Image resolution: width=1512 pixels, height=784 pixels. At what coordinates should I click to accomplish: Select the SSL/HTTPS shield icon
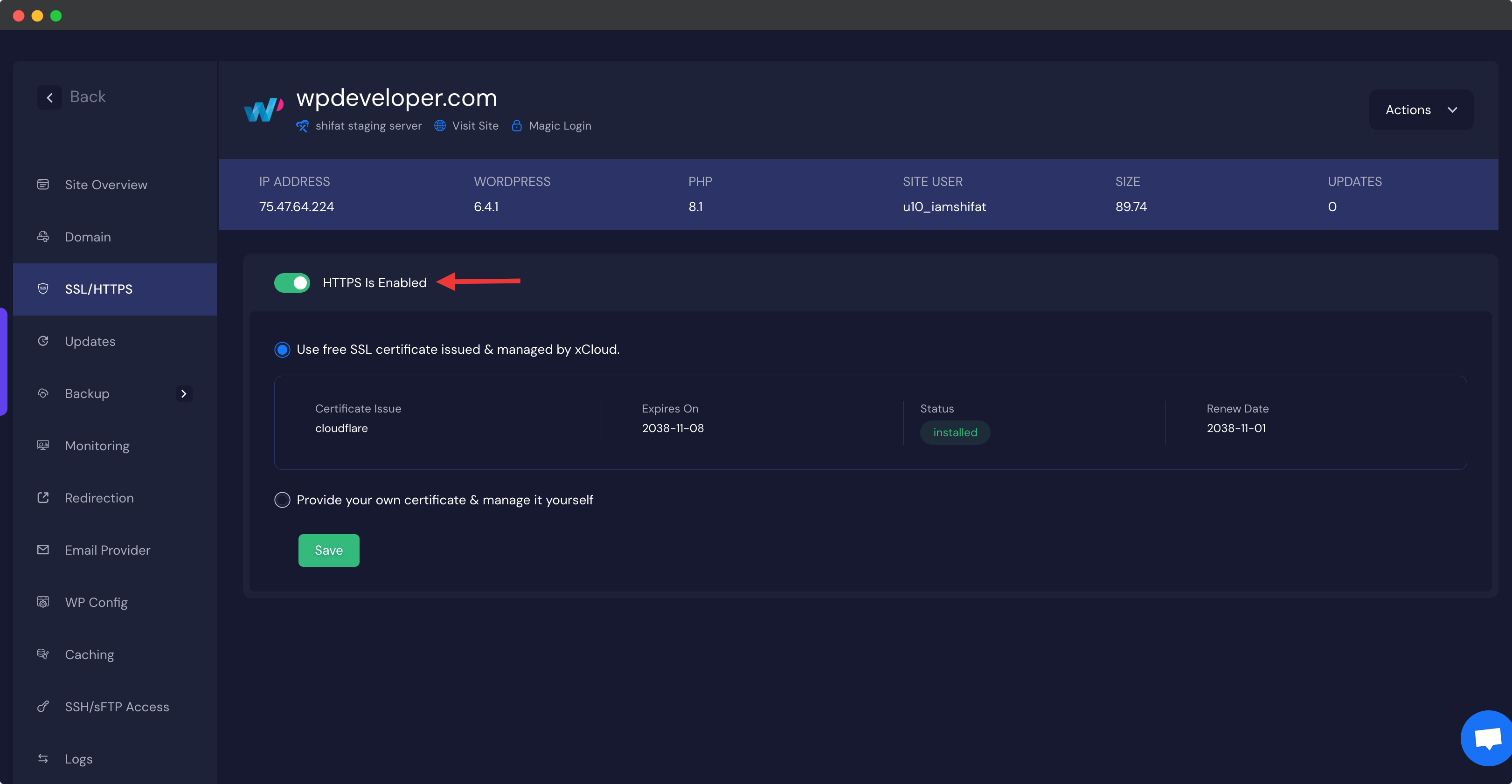(x=43, y=289)
